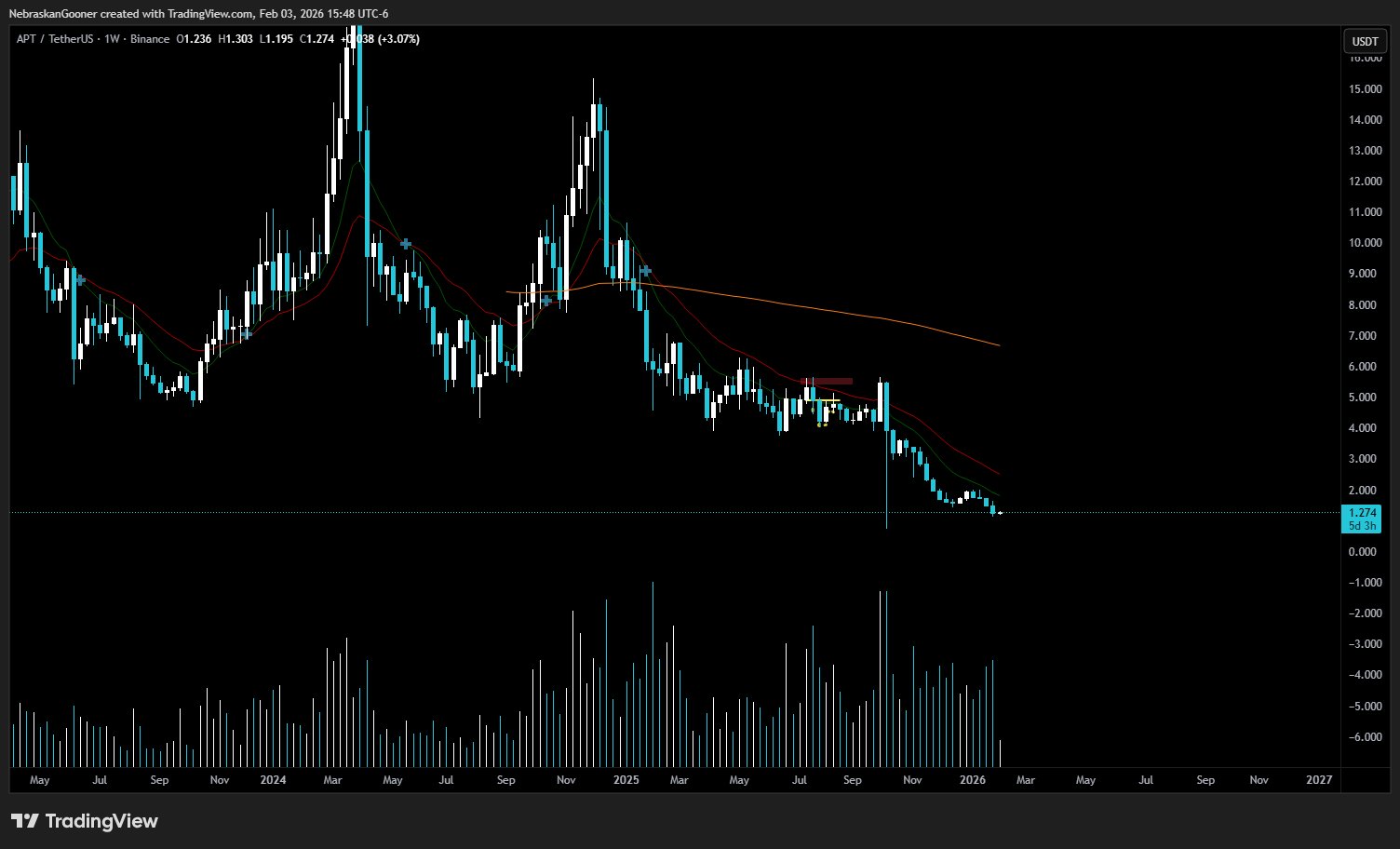Click the 2026 label on time axis
The image size is (1400, 849).
pos(973,780)
